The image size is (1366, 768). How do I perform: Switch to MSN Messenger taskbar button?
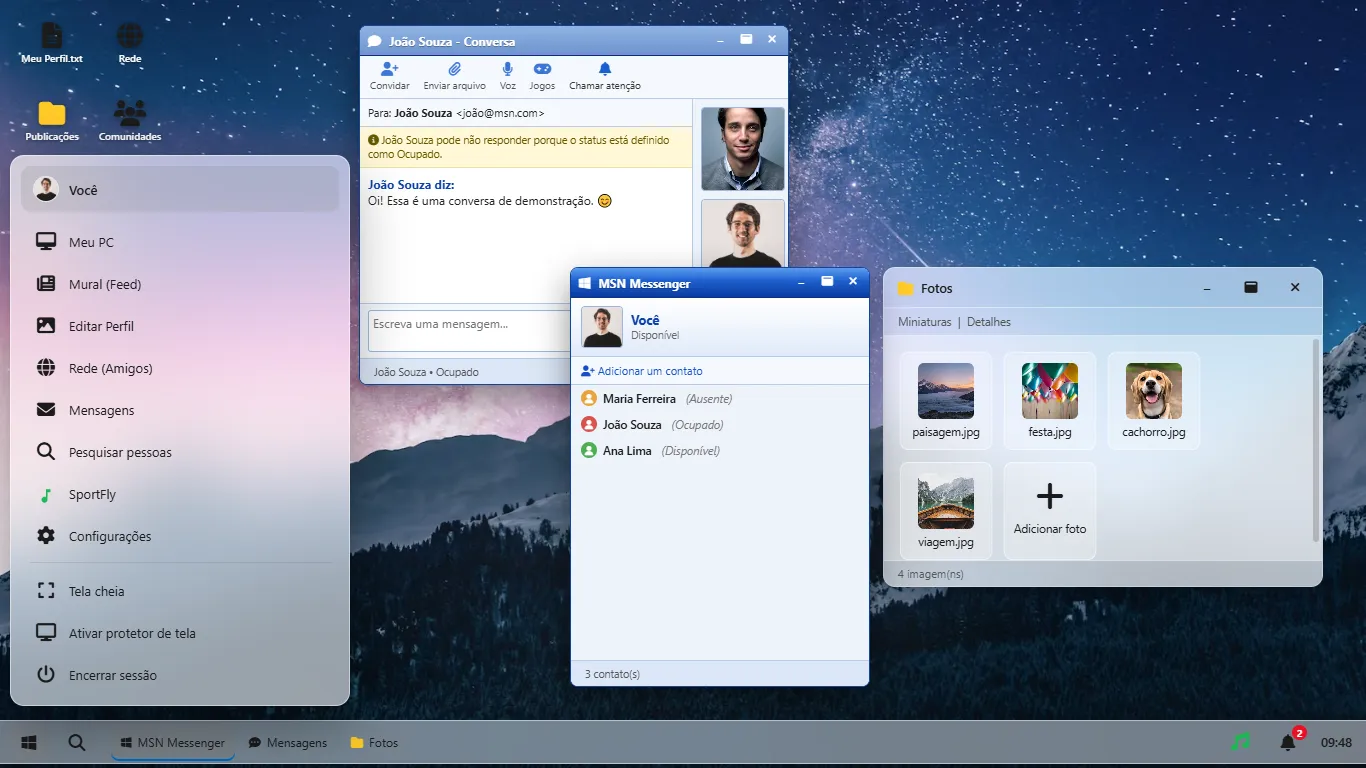tap(173, 743)
